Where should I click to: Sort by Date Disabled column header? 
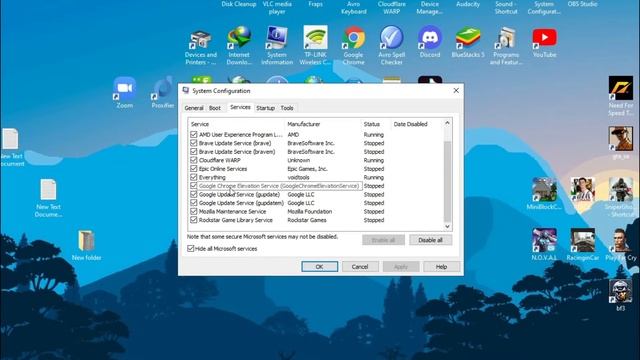tap(417, 124)
